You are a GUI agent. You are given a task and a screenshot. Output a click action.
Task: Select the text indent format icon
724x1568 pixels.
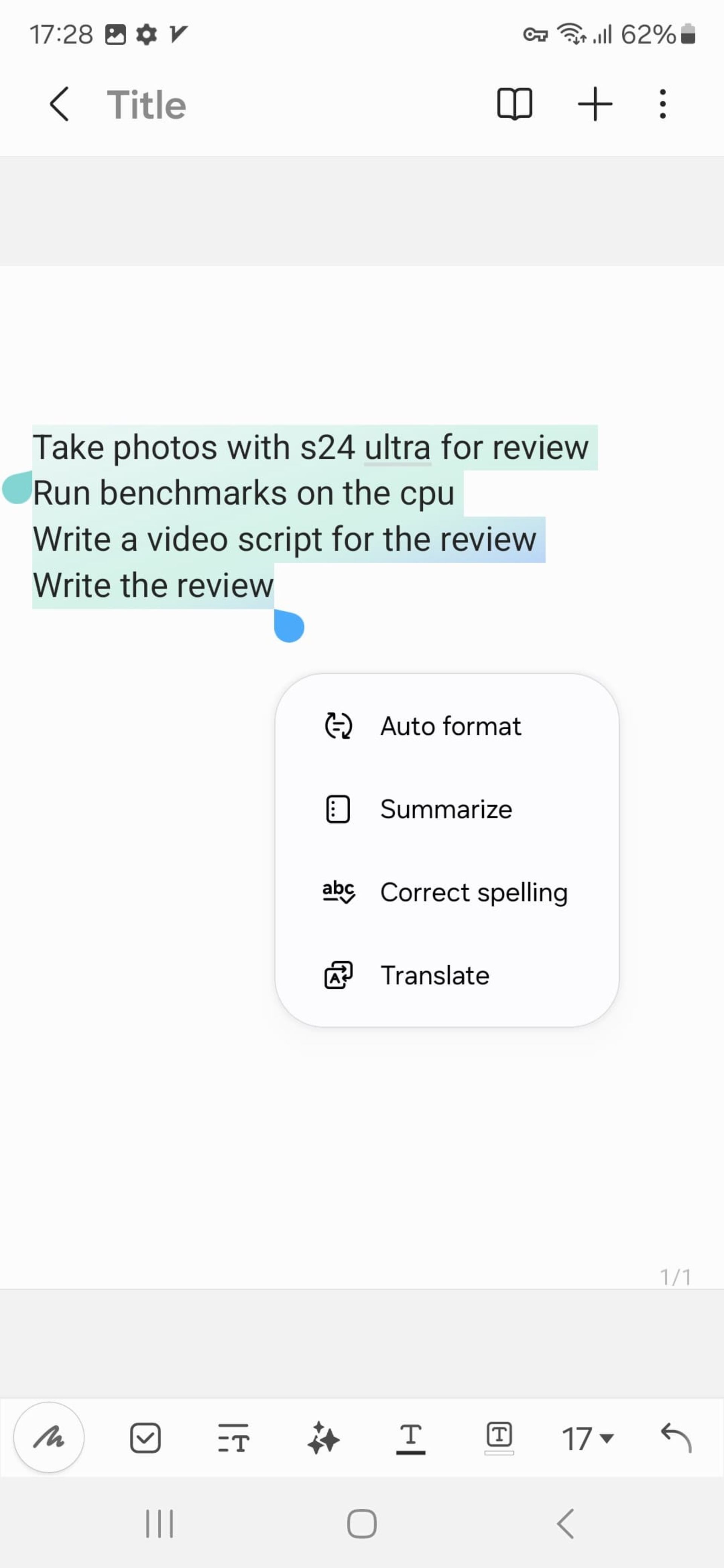click(x=234, y=1438)
